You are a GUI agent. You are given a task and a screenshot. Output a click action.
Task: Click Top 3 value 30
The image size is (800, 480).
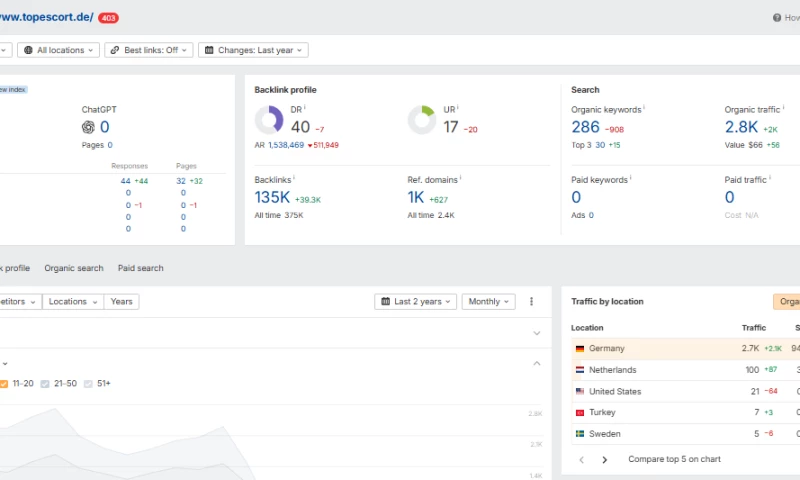tap(600, 145)
